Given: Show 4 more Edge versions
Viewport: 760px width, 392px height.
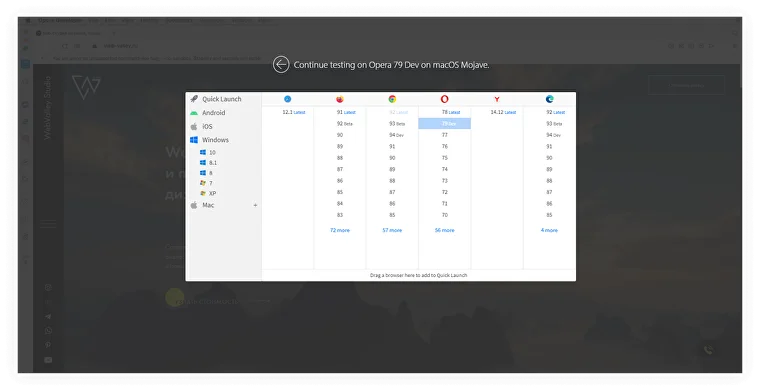Looking at the screenshot, I should click(549, 230).
